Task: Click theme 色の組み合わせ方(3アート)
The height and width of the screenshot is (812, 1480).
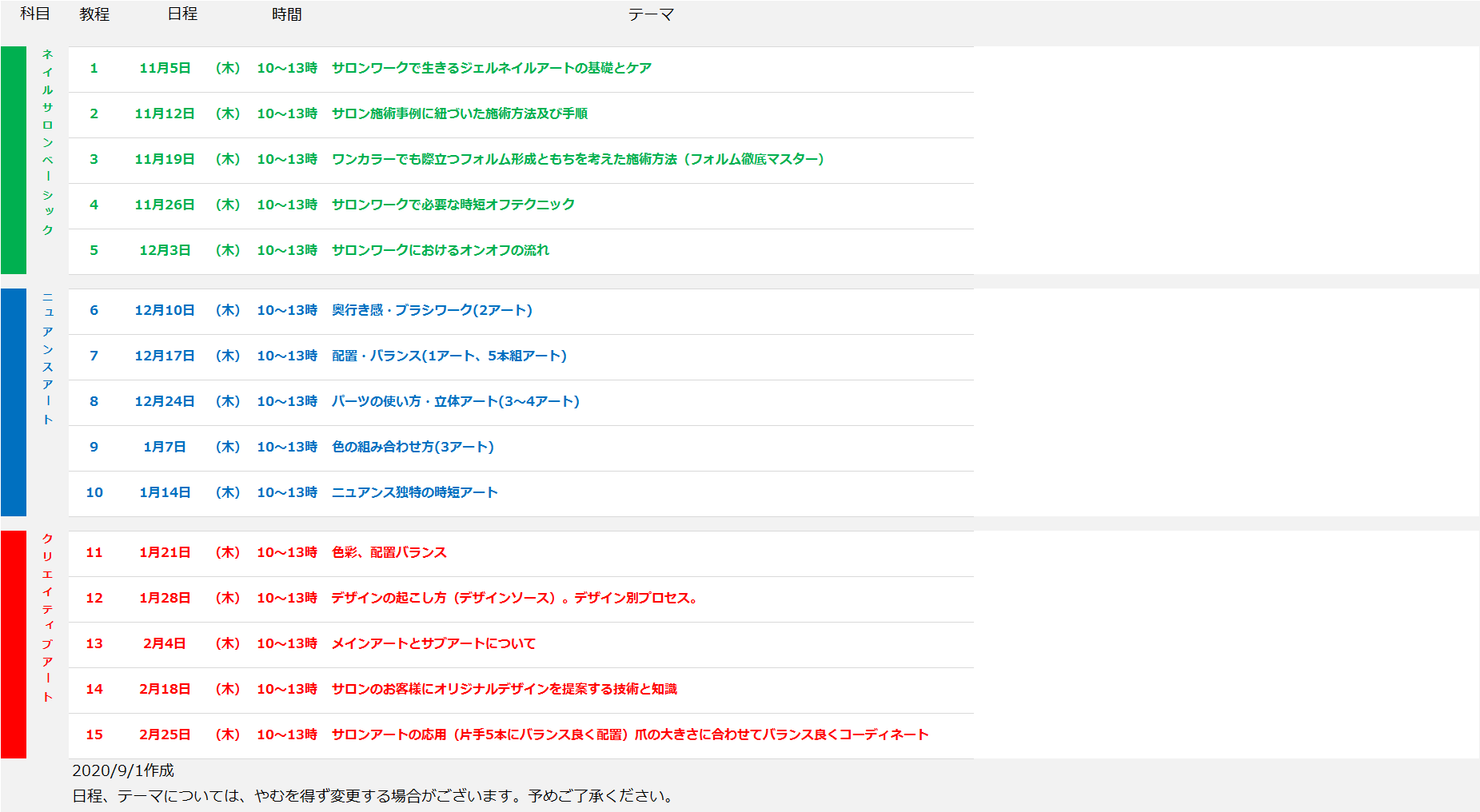Action: click(413, 447)
